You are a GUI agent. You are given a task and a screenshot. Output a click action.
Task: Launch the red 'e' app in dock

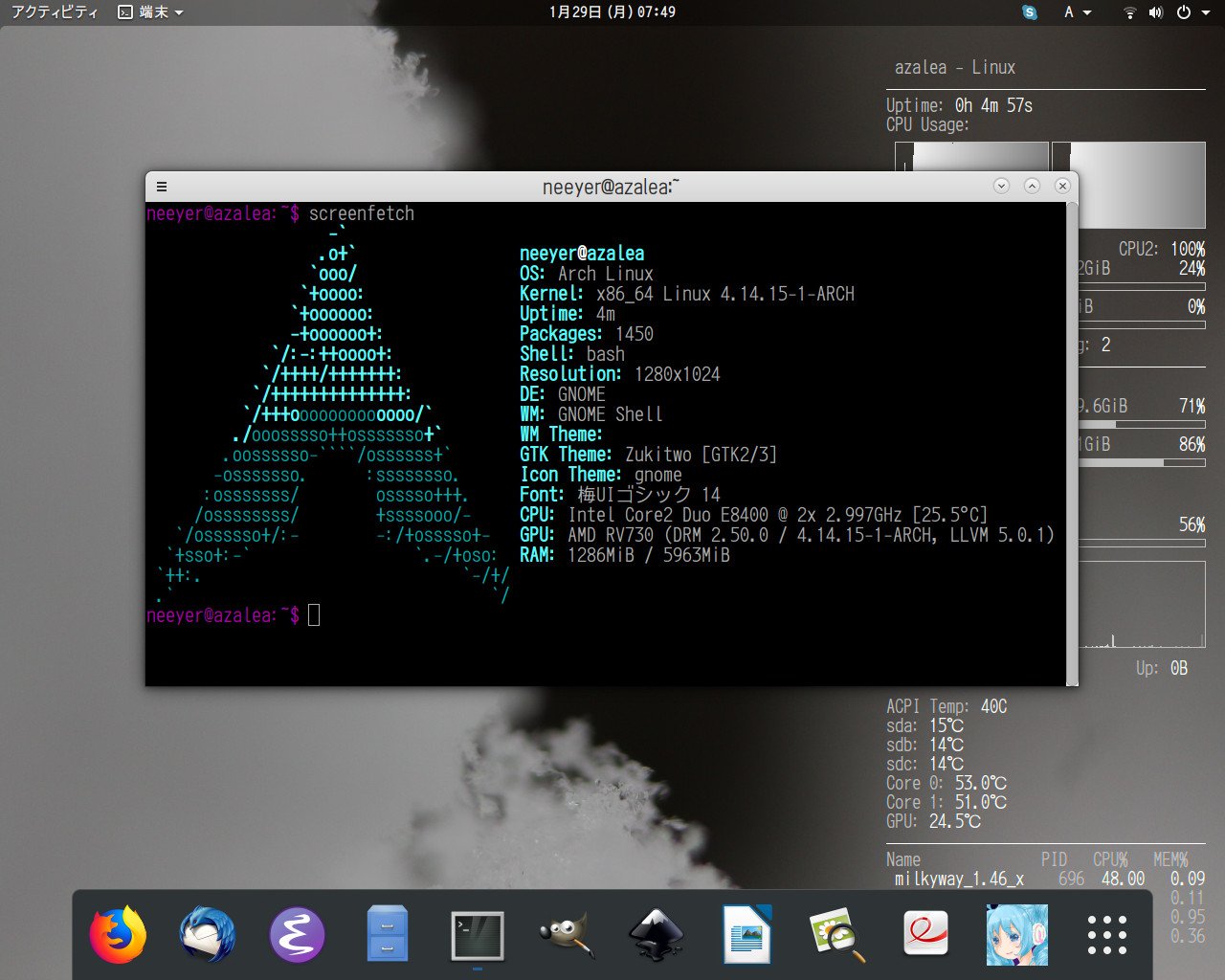925,934
